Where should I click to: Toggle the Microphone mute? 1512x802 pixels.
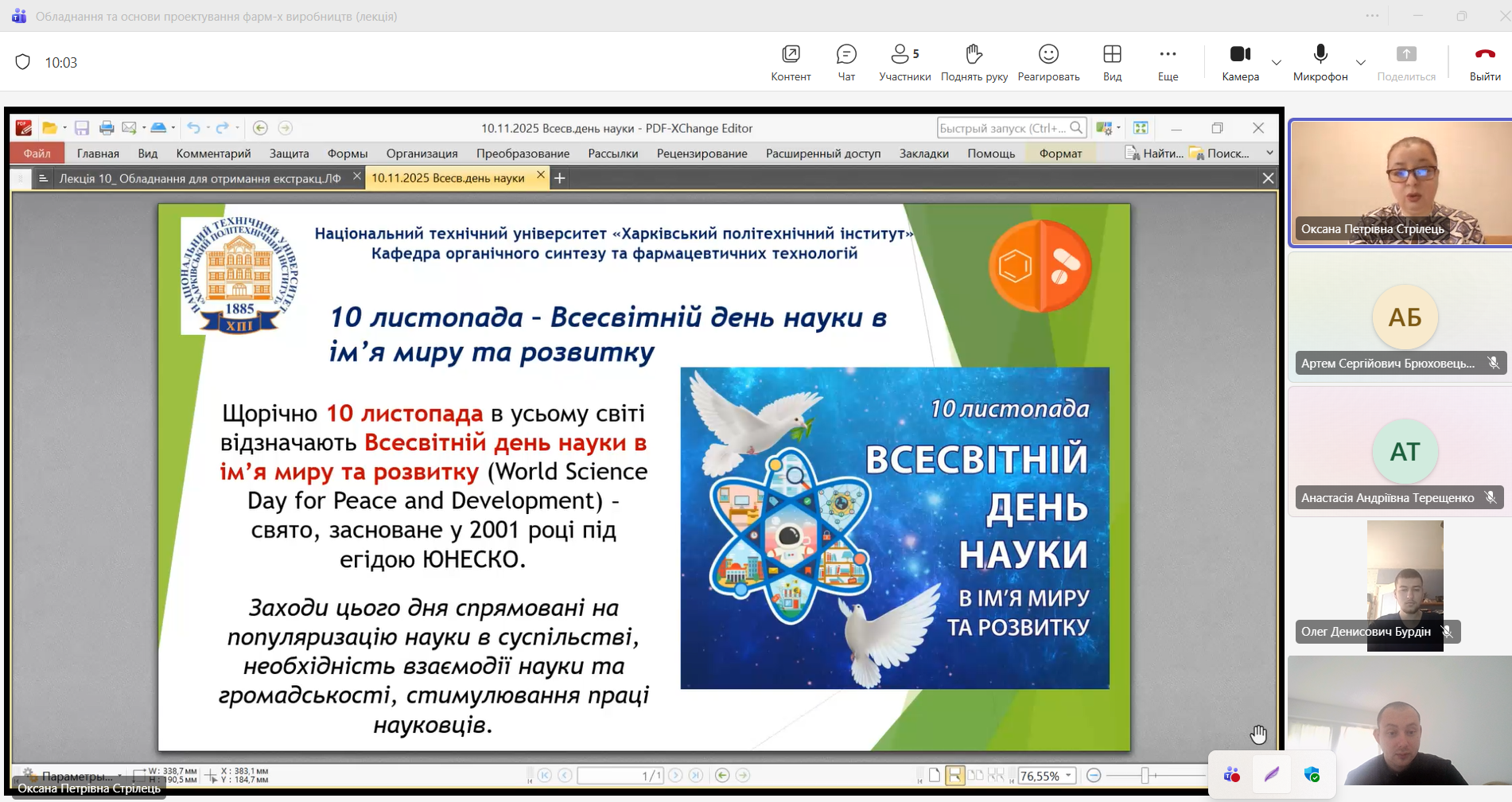(x=1320, y=62)
